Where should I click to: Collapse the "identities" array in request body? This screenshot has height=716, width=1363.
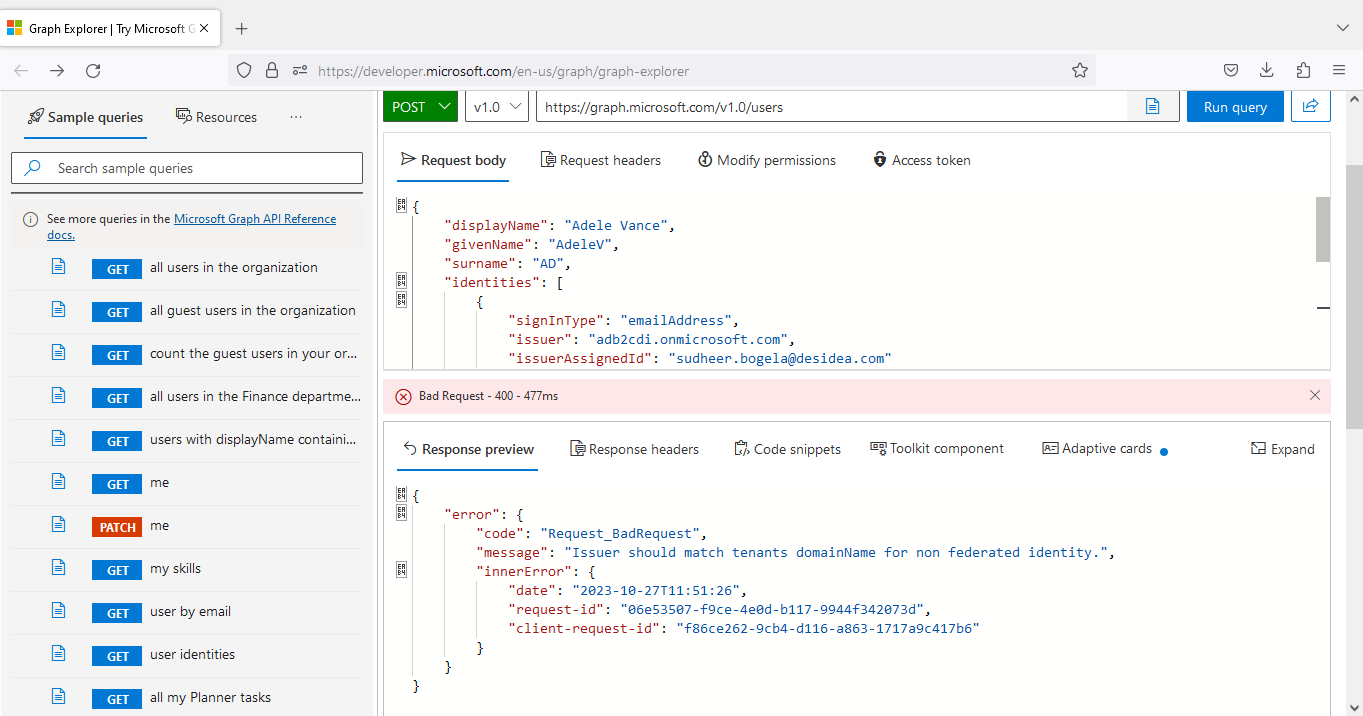(x=401, y=282)
